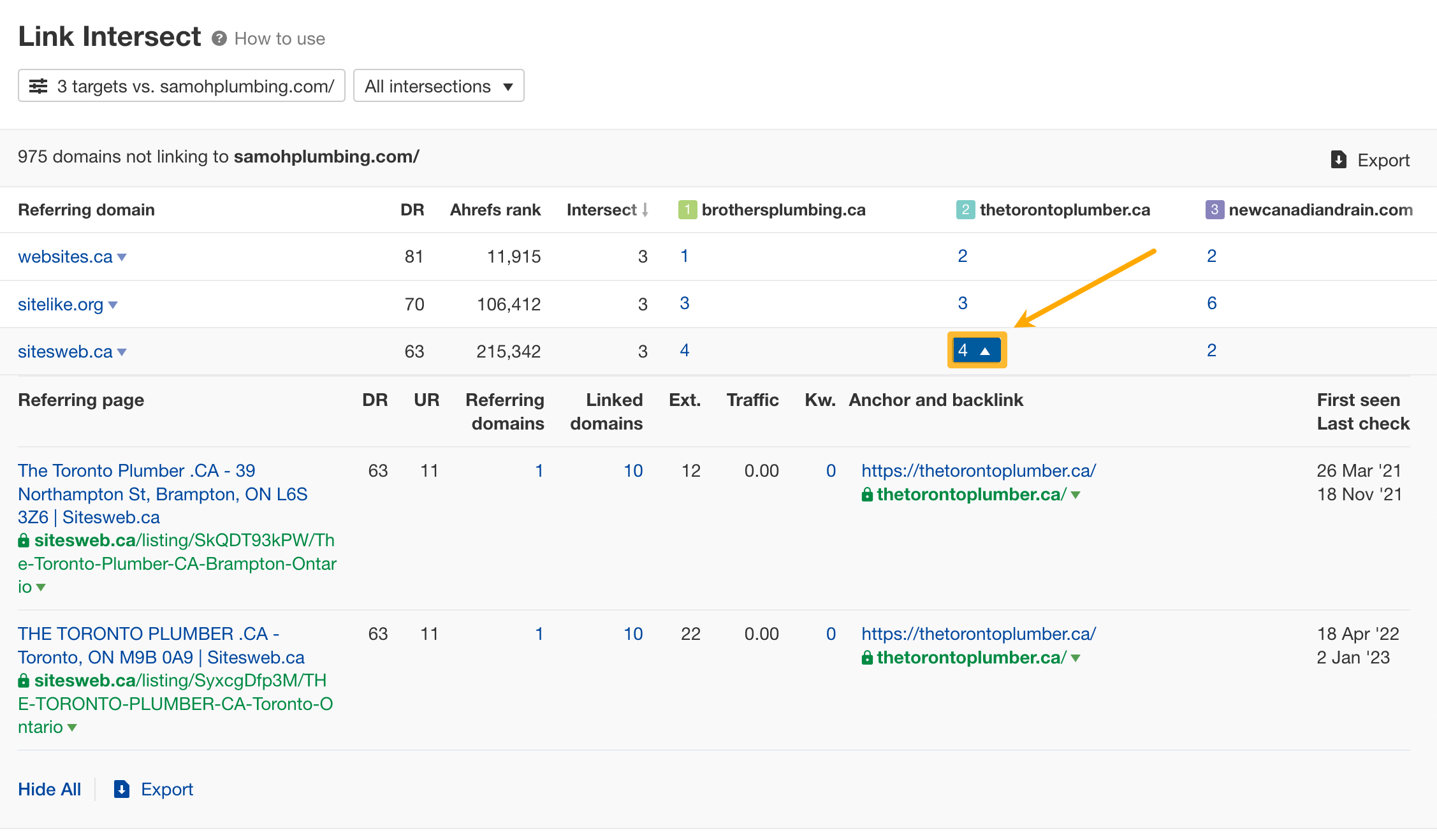Click newcanadiandrain.com count 6 for sitelike.org
The image size is (1437, 840).
(x=1212, y=303)
